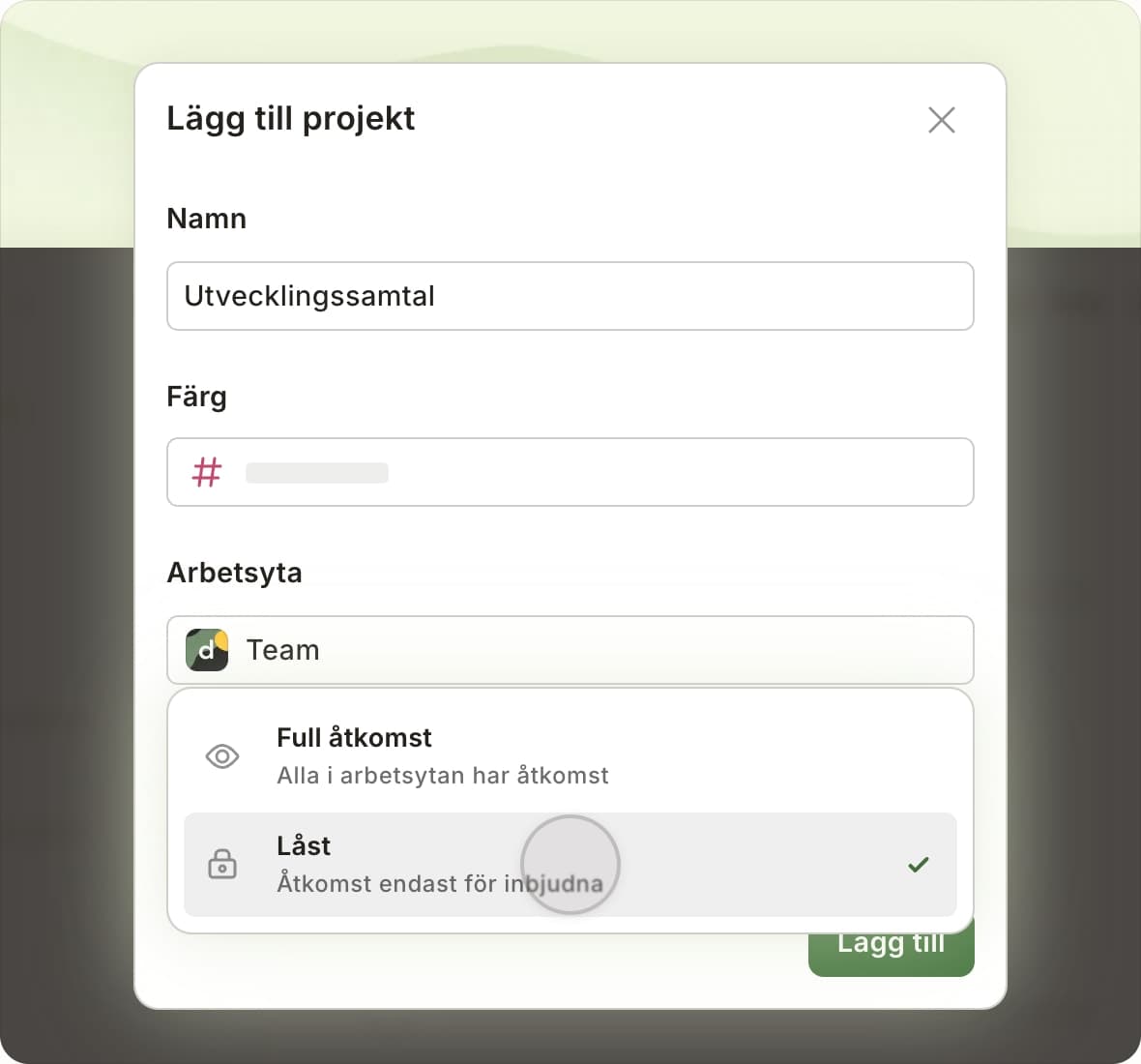
Task: Click the Team text in workspace selector
Action: 282,650
